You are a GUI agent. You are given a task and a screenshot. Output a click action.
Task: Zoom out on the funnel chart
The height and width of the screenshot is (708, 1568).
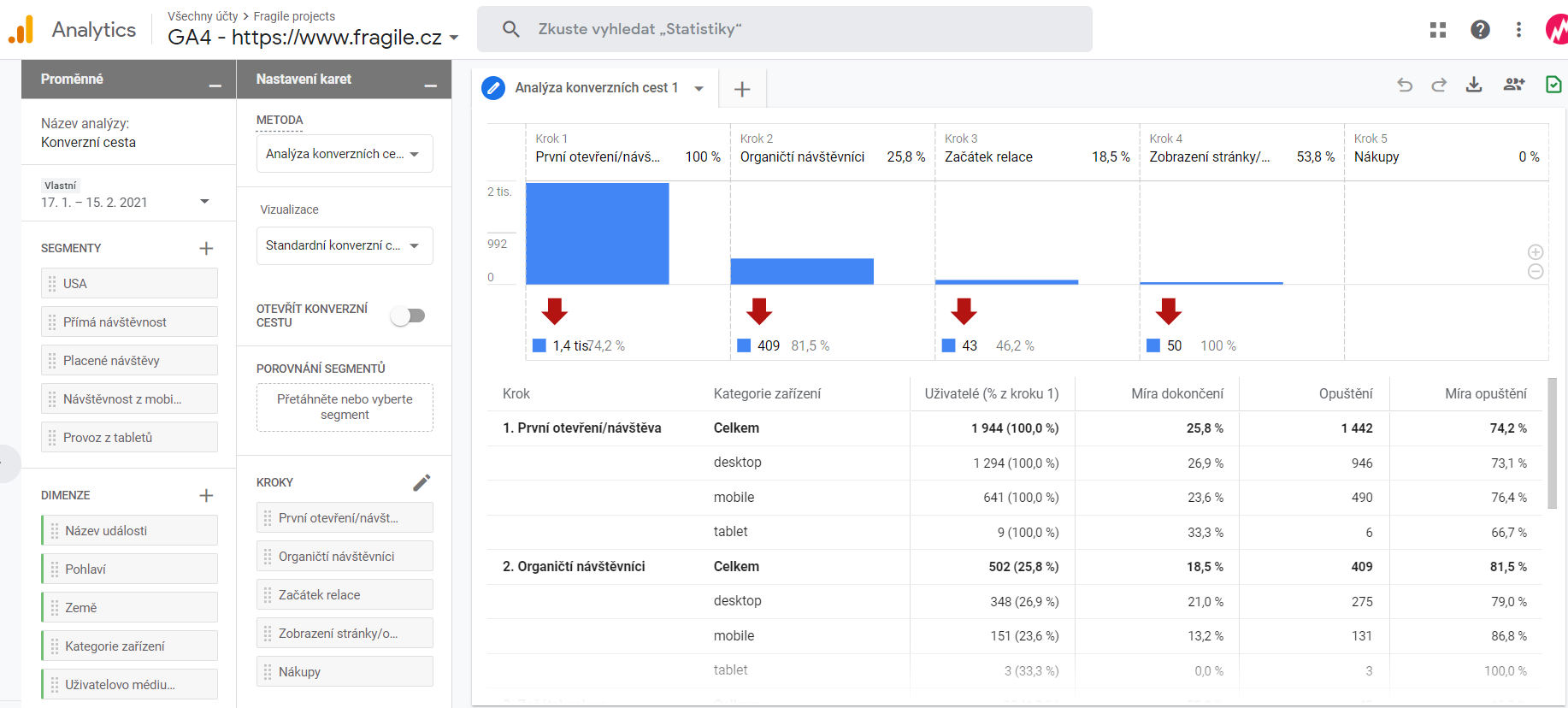click(x=1536, y=271)
